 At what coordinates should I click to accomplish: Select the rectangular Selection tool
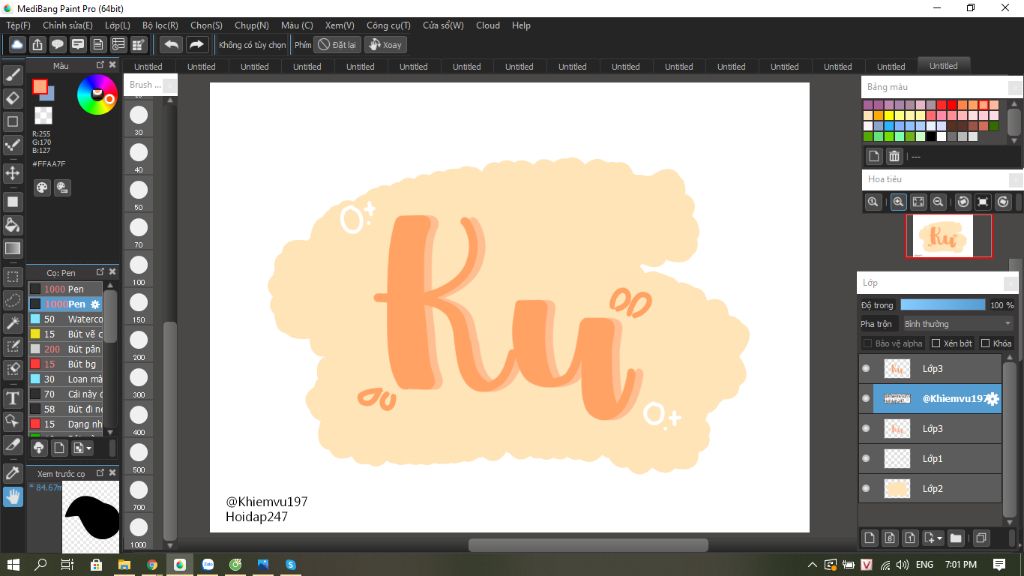click(x=12, y=277)
